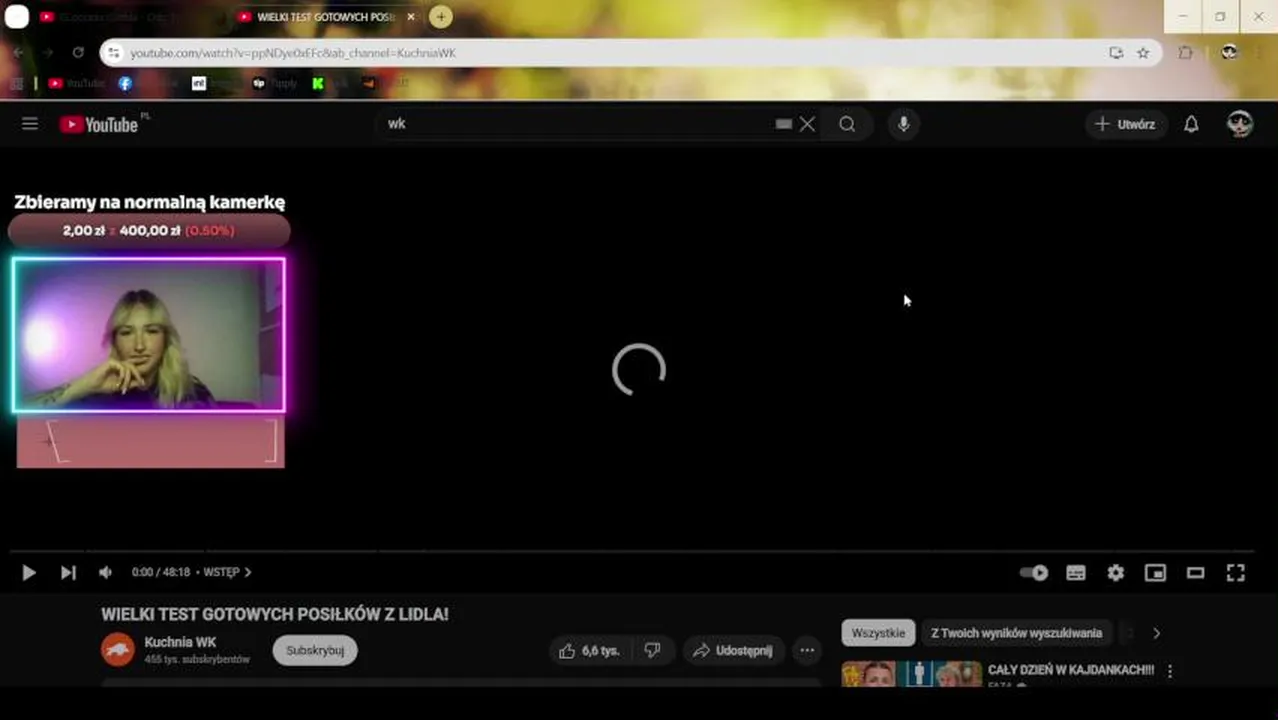Close the WIELKI TEST GOTOWYCH POSIŁKÓW tab
Screen dimensions: 1278x720
click(410, 17)
